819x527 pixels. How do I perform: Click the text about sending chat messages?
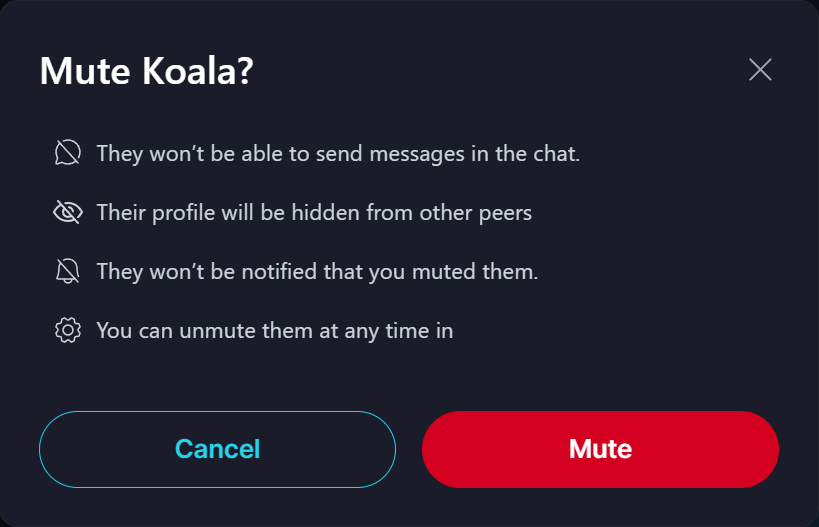coord(338,154)
